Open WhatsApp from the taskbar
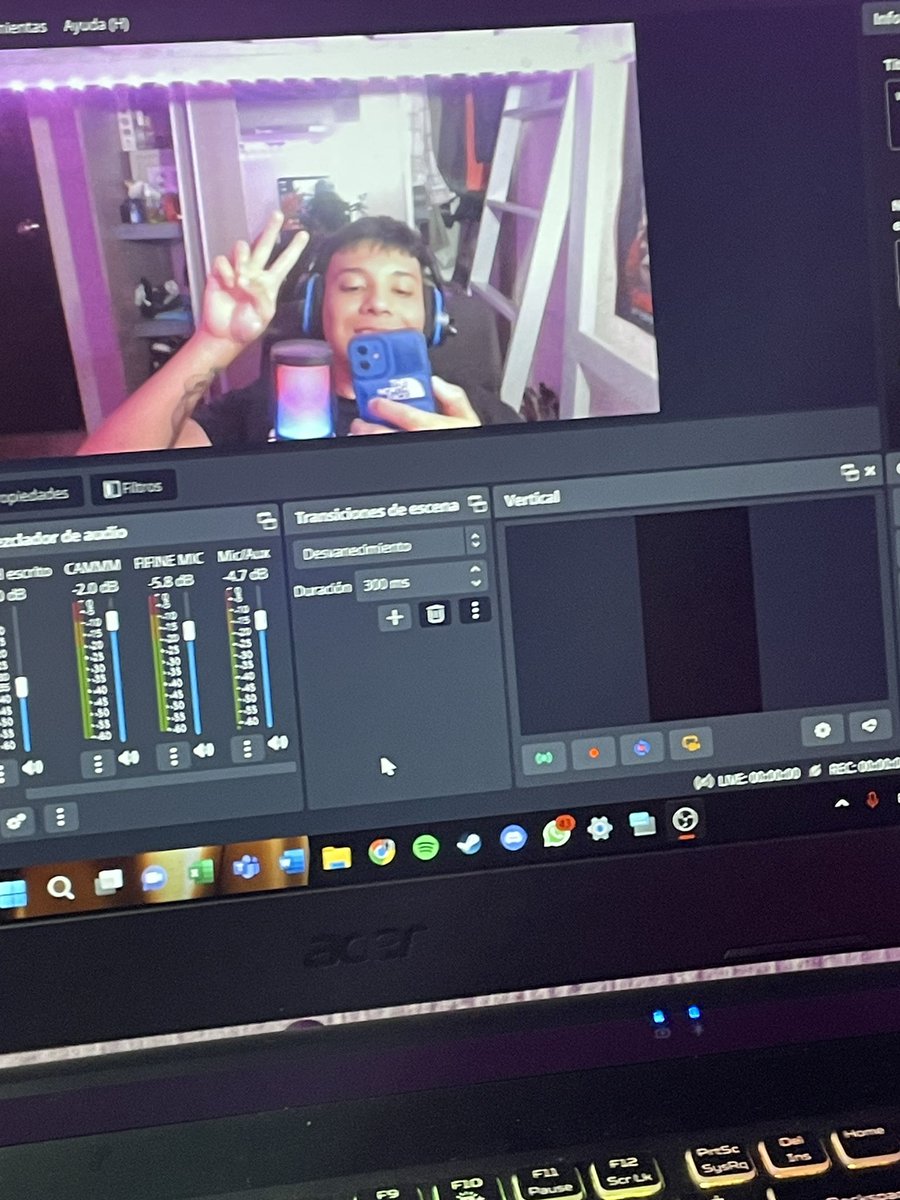 [x=557, y=832]
